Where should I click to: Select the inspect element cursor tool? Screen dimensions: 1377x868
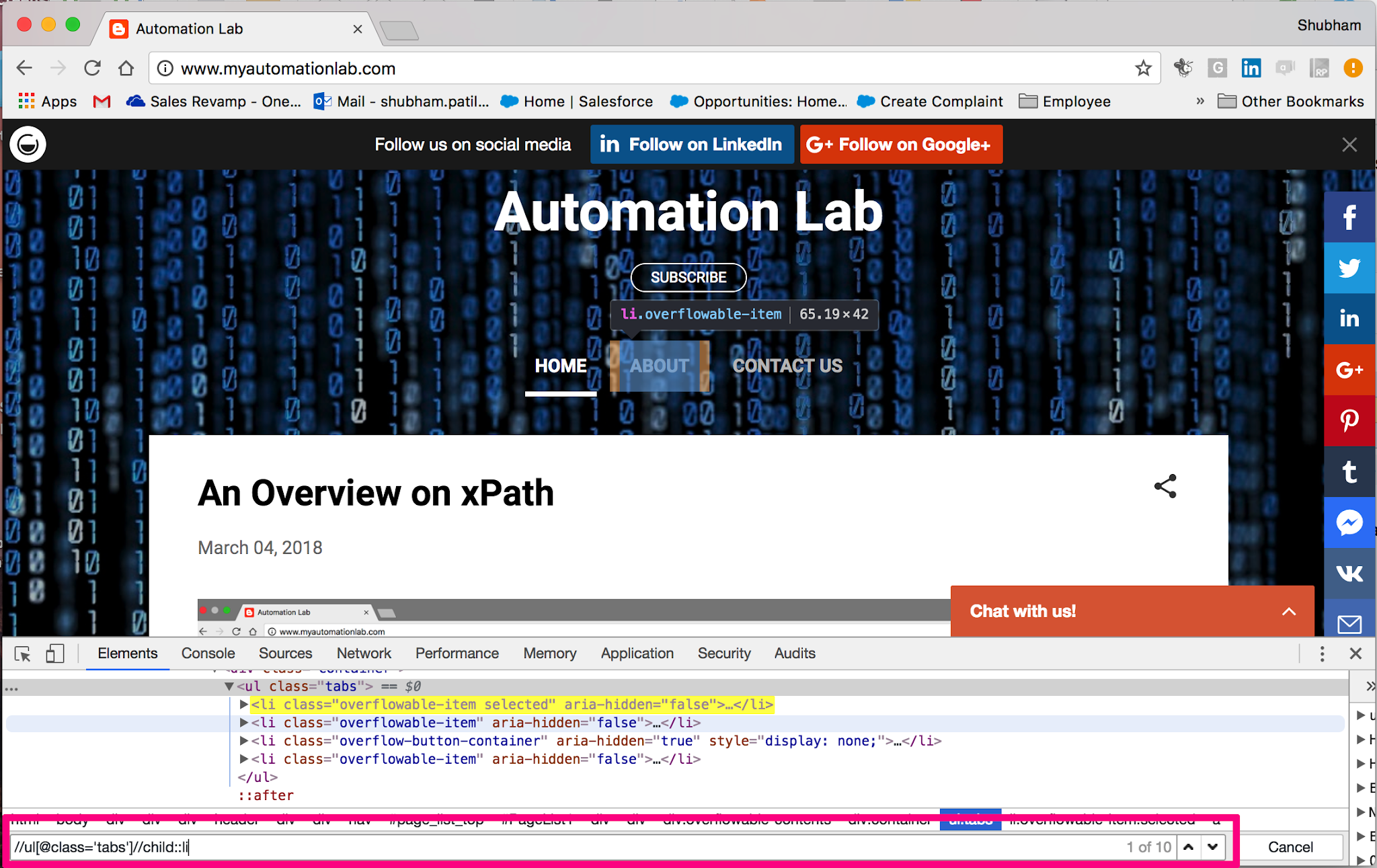22,653
